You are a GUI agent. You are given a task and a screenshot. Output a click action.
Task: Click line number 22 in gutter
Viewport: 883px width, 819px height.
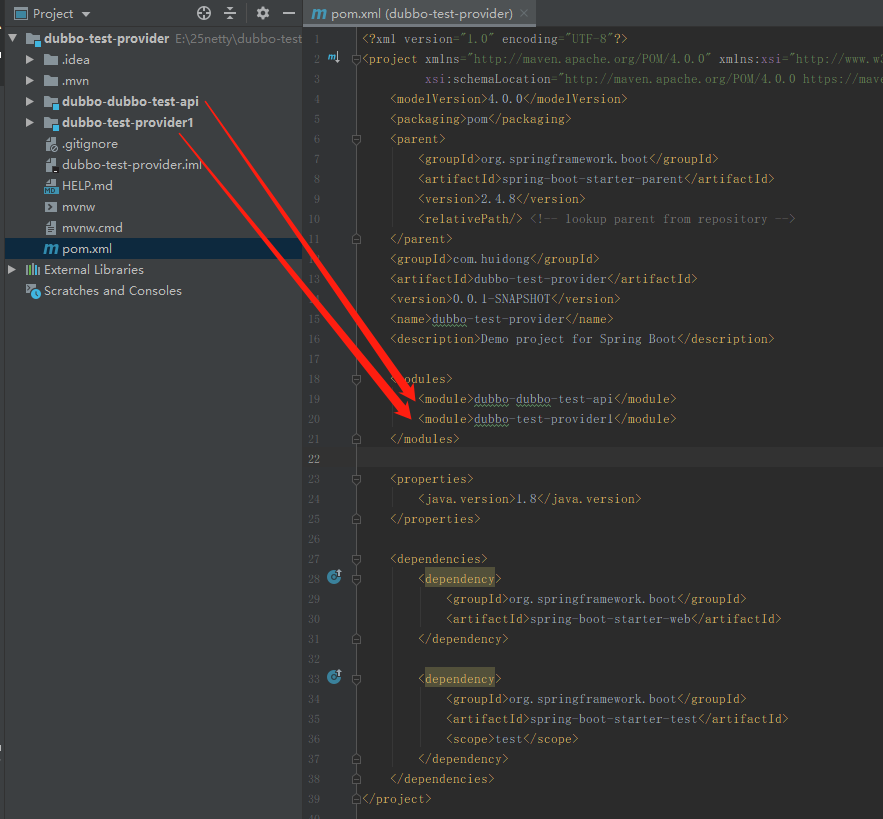314,459
